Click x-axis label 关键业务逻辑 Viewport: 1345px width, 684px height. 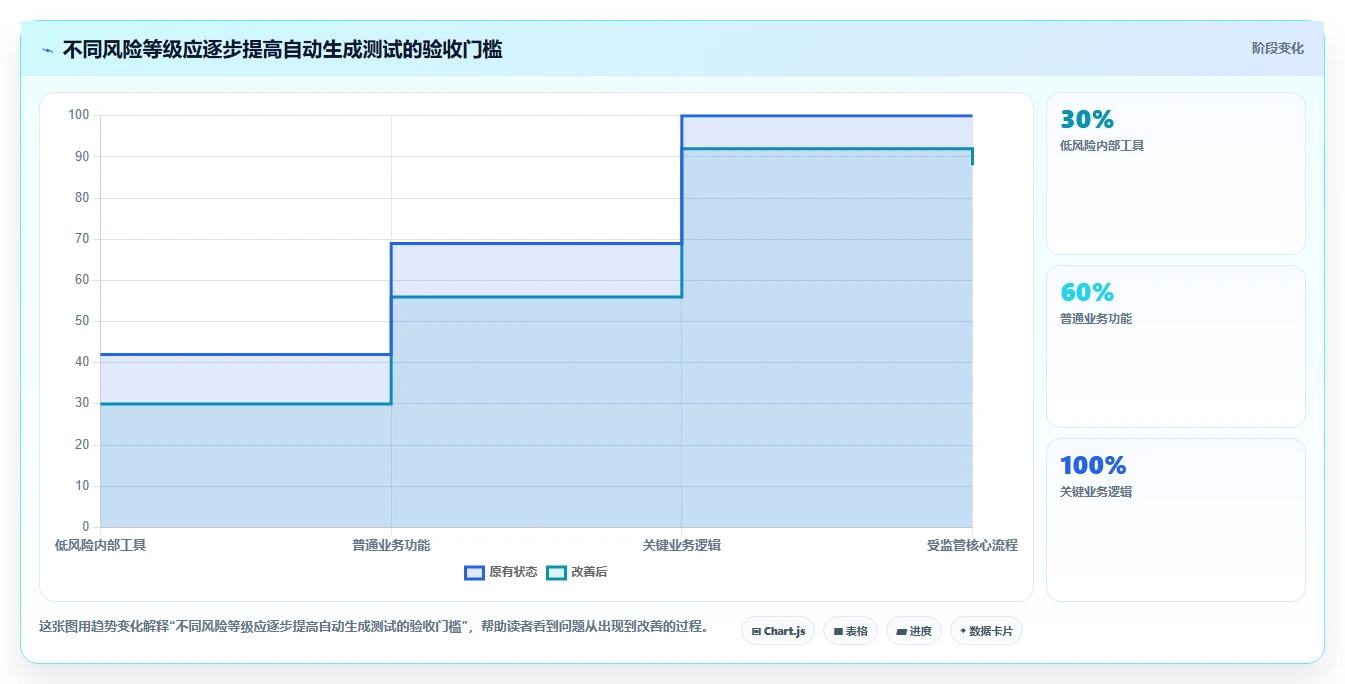[x=682, y=545]
